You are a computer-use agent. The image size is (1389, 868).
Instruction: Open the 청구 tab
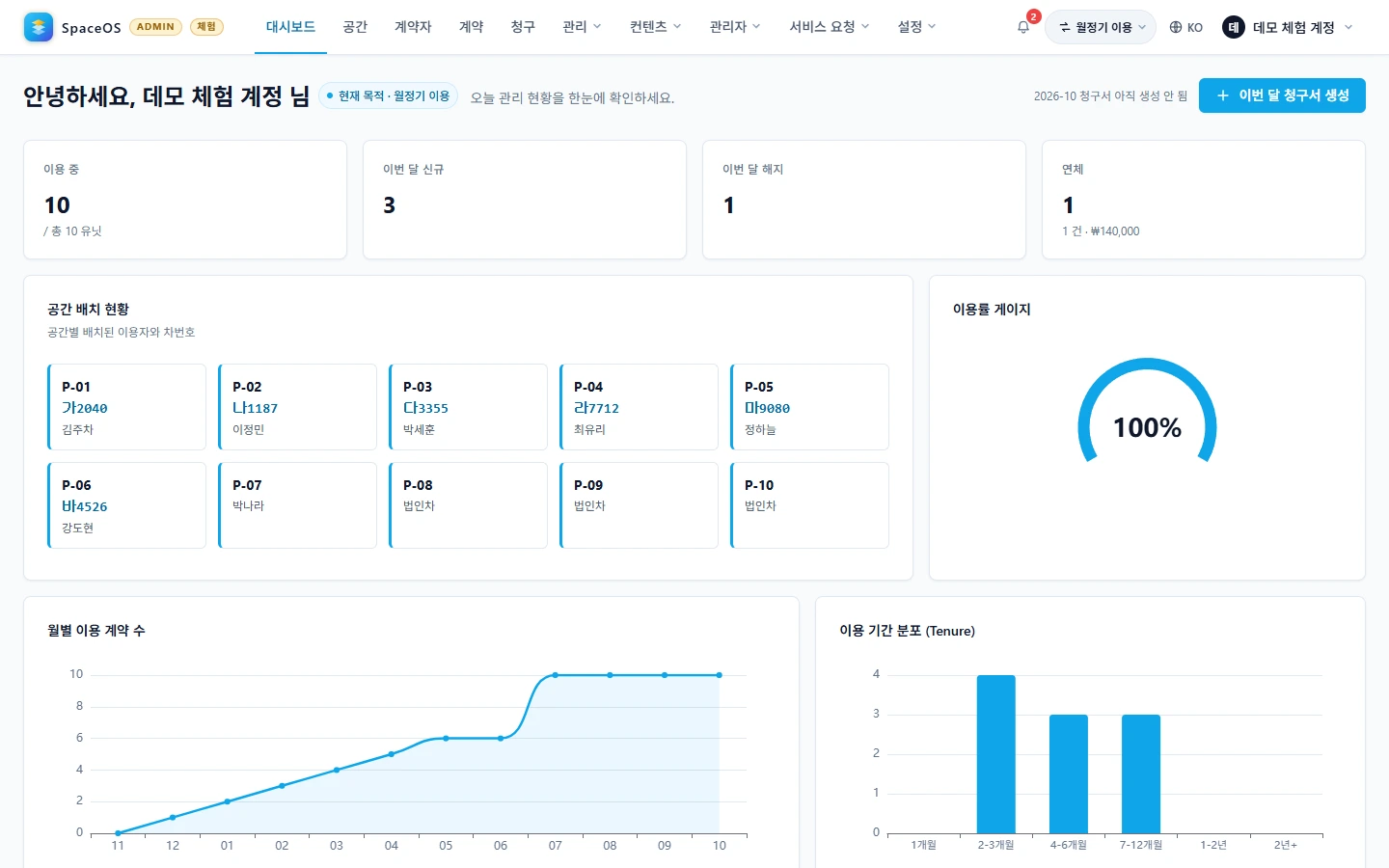[523, 27]
